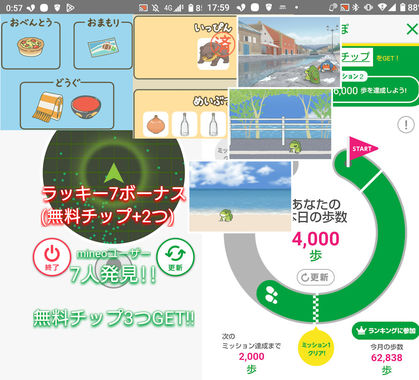Select the striped scarf in どうぐ
The width and height of the screenshot is (419, 380).
click(x=48, y=106)
